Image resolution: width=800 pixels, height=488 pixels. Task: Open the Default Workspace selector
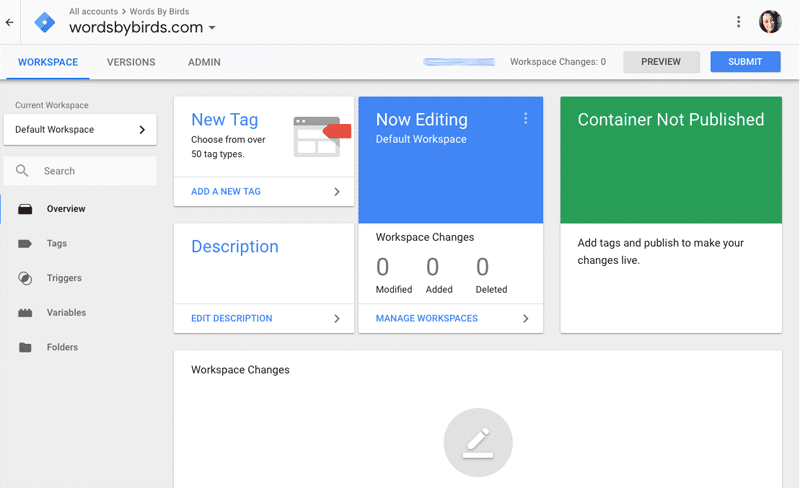point(80,129)
